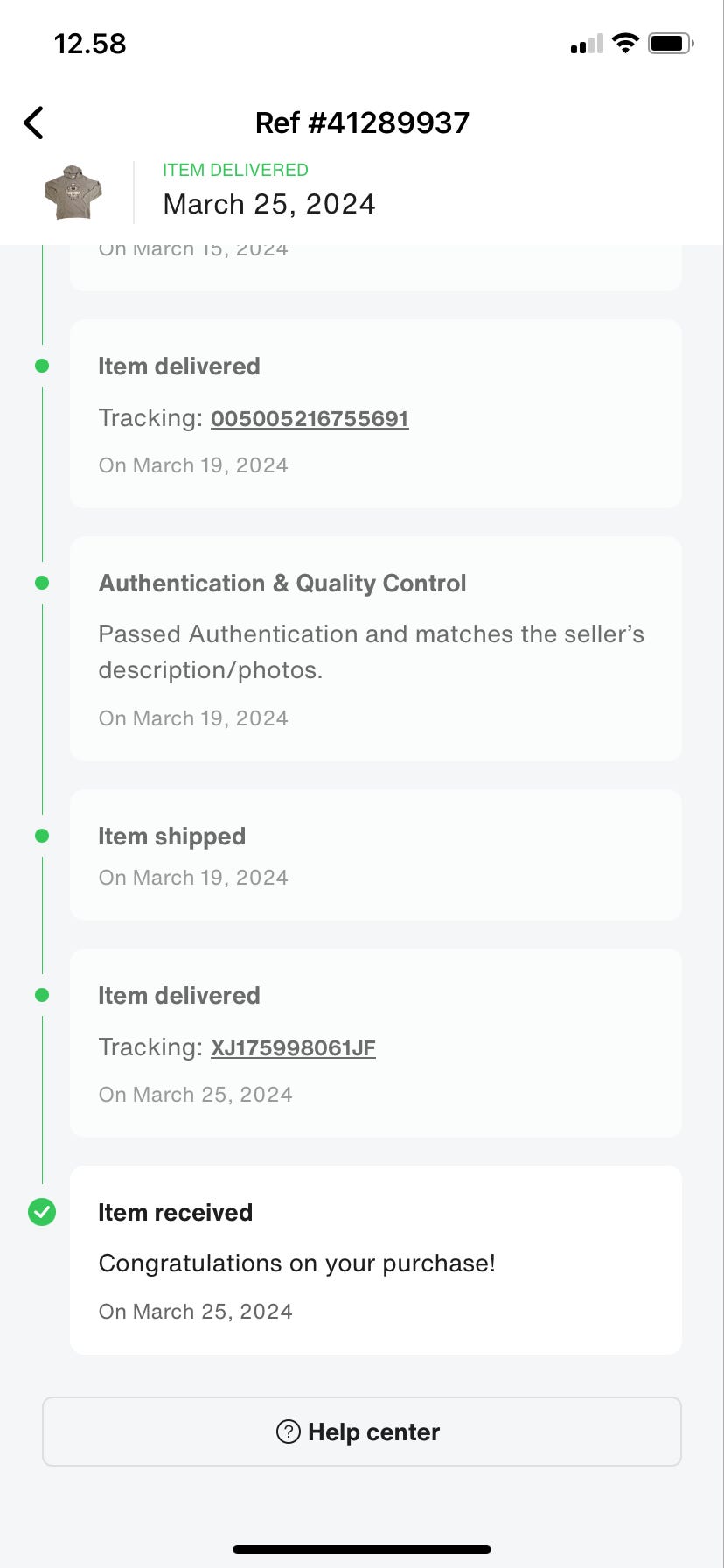The width and height of the screenshot is (724, 1568).
Task: Tap the March 19 Item delivered timeline dot
Action: coord(42,366)
